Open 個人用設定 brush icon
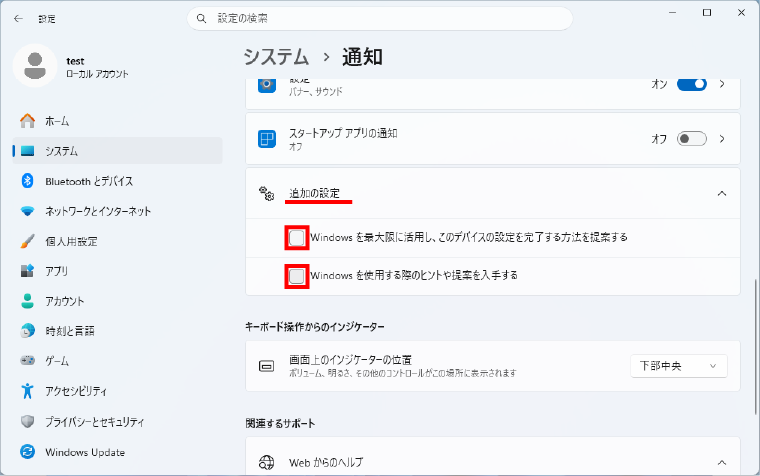760x476 pixels. (28, 241)
